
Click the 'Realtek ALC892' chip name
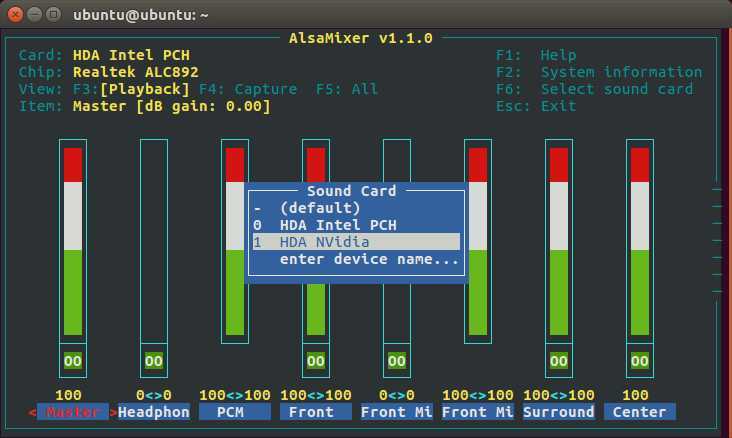pos(136,72)
